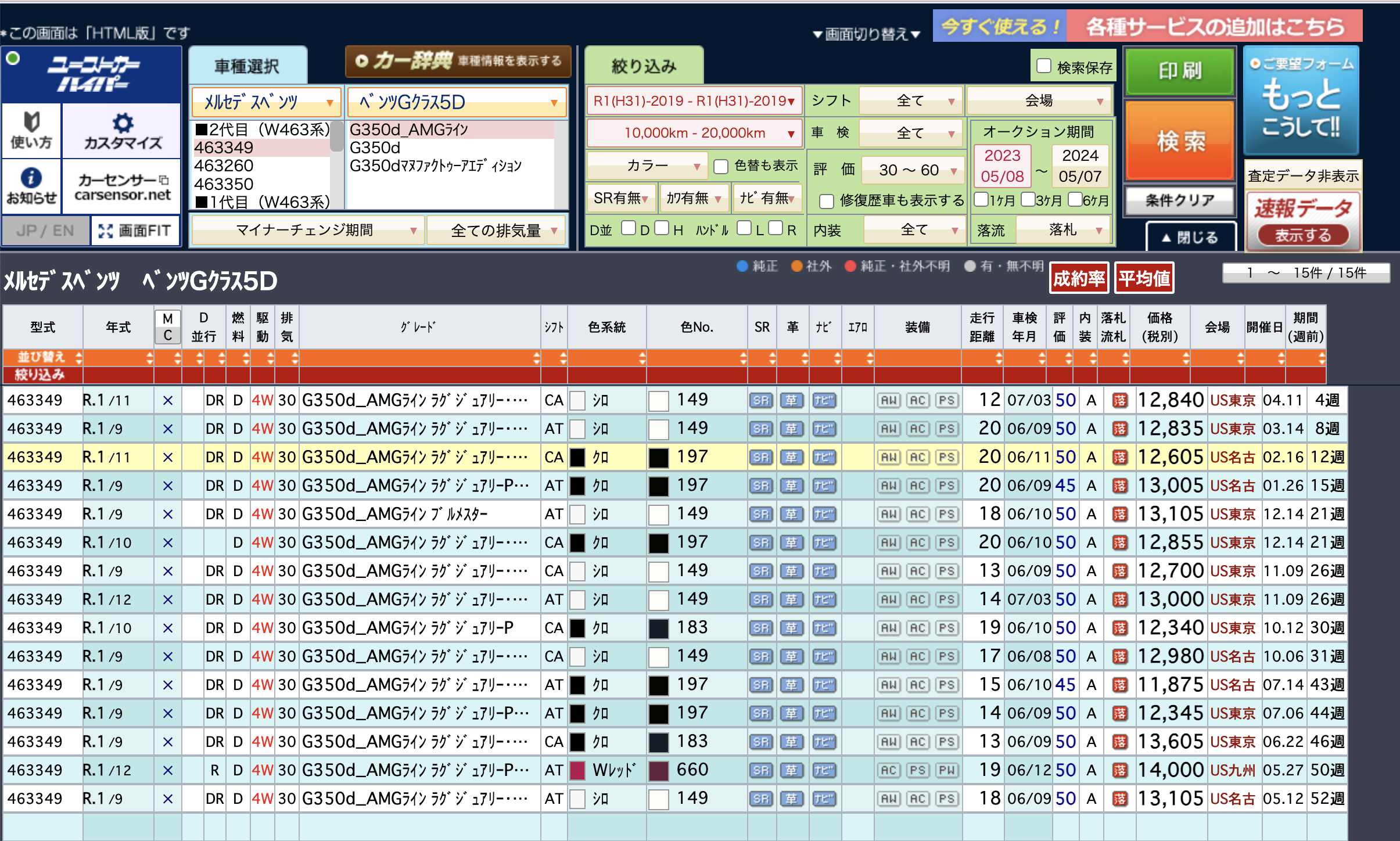Viewport: 1400px width, 841px height.
Task: Click AC icon in the 13,105 USS東京 row
Action: pos(918,514)
